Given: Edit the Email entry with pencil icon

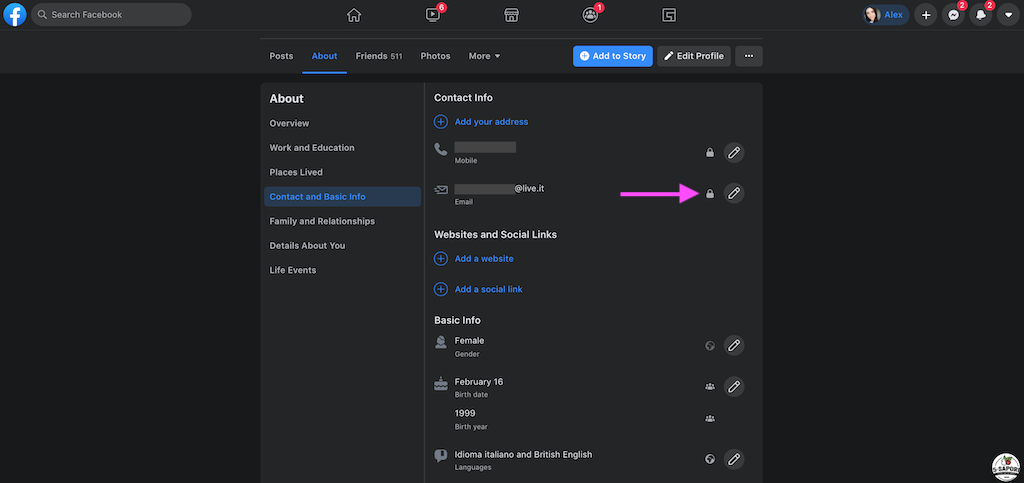Looking at the screenshot, I should (x=734, y=193).
